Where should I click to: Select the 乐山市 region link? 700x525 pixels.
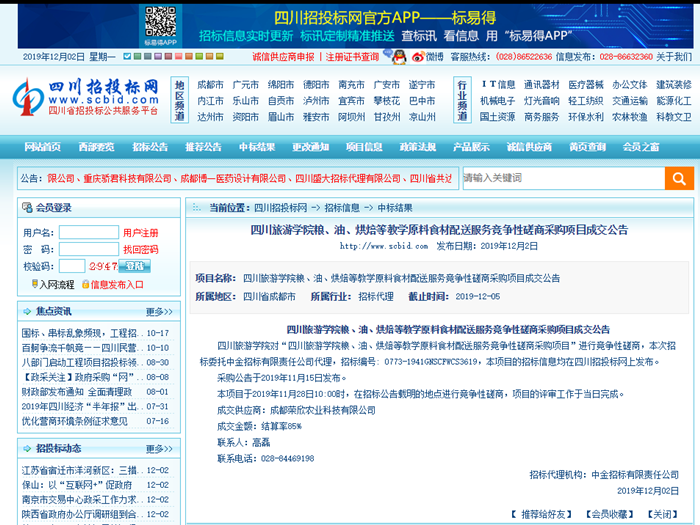(x=246, y=101)
